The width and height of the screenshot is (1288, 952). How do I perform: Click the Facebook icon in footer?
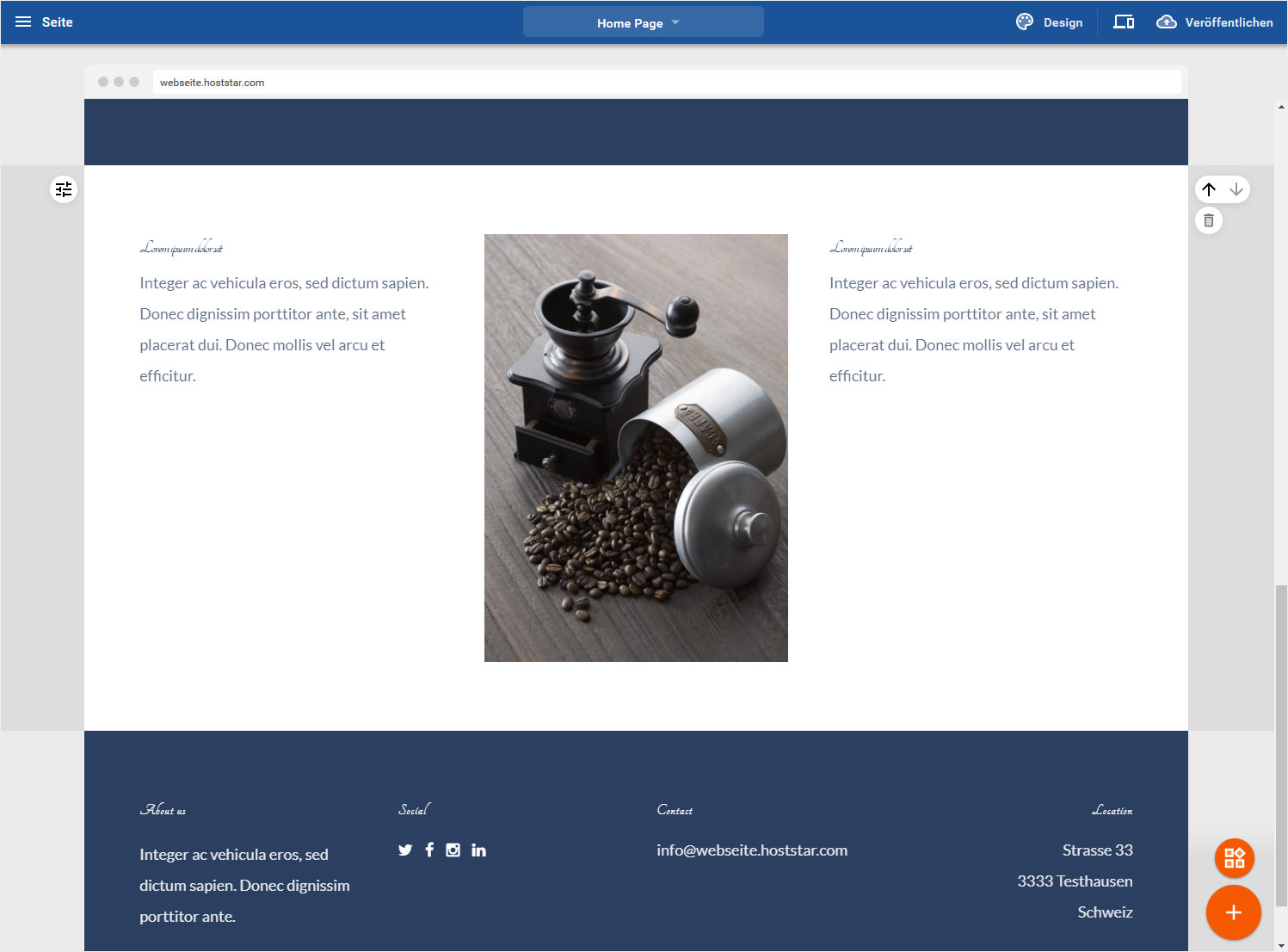(429, 850)
